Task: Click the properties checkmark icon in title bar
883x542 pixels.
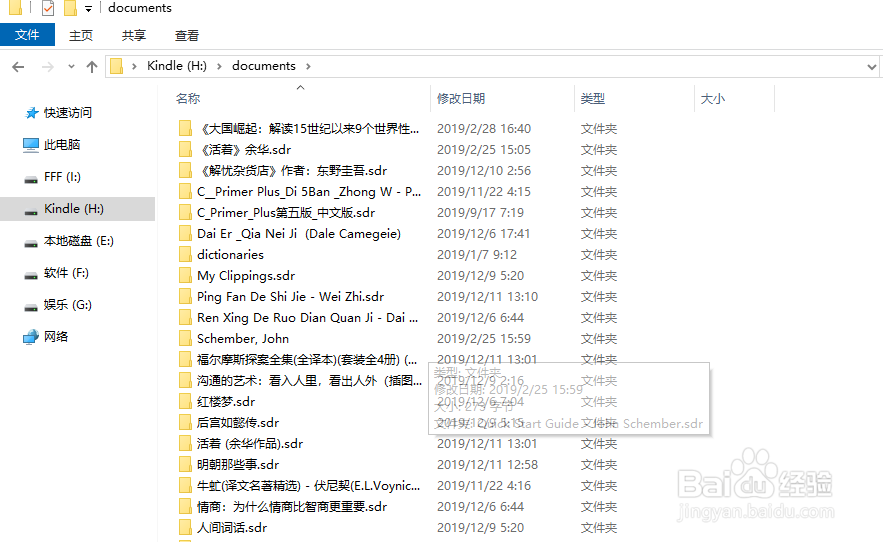Action: coord(48,8)
